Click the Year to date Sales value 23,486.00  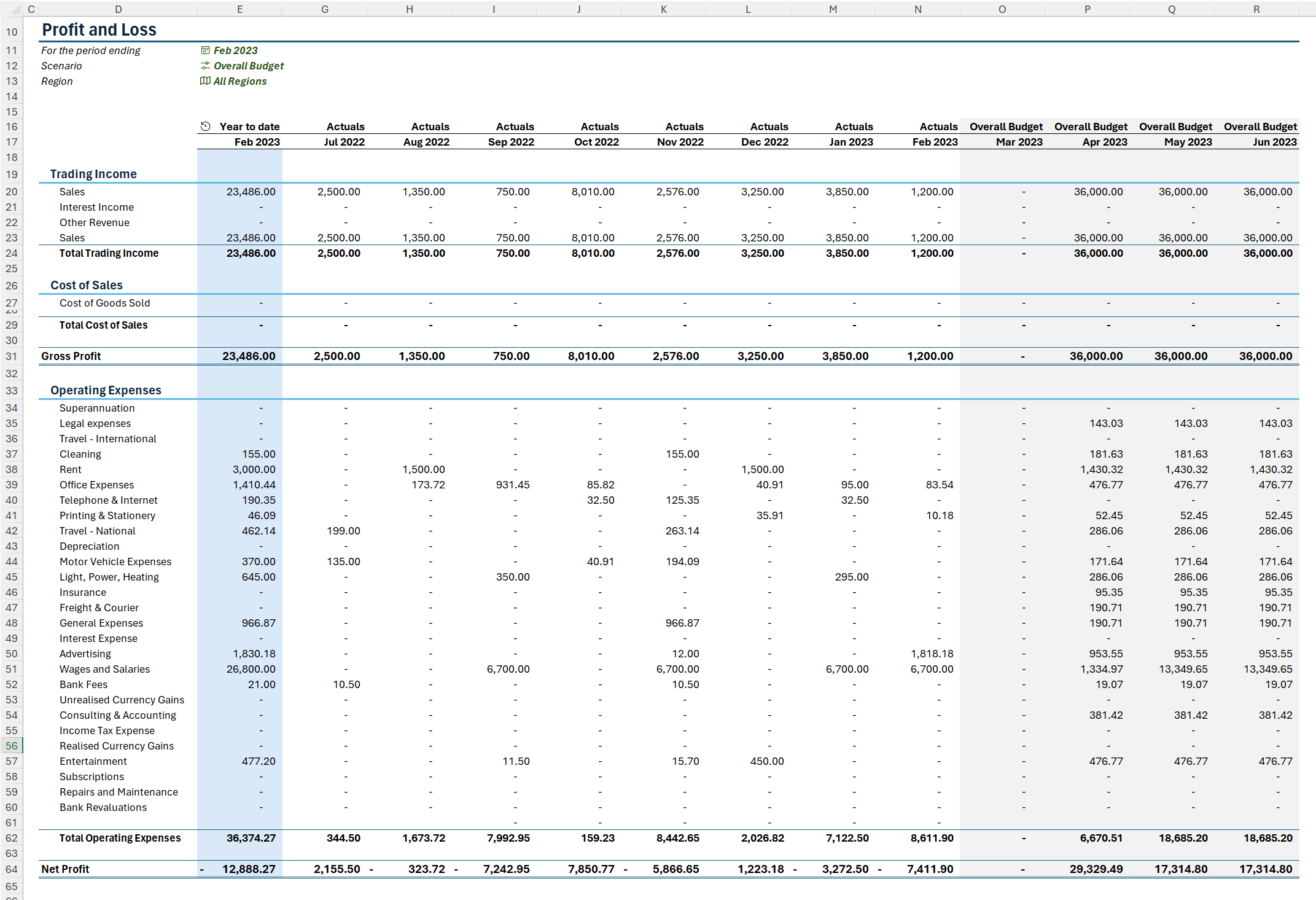tap(252, 191)
